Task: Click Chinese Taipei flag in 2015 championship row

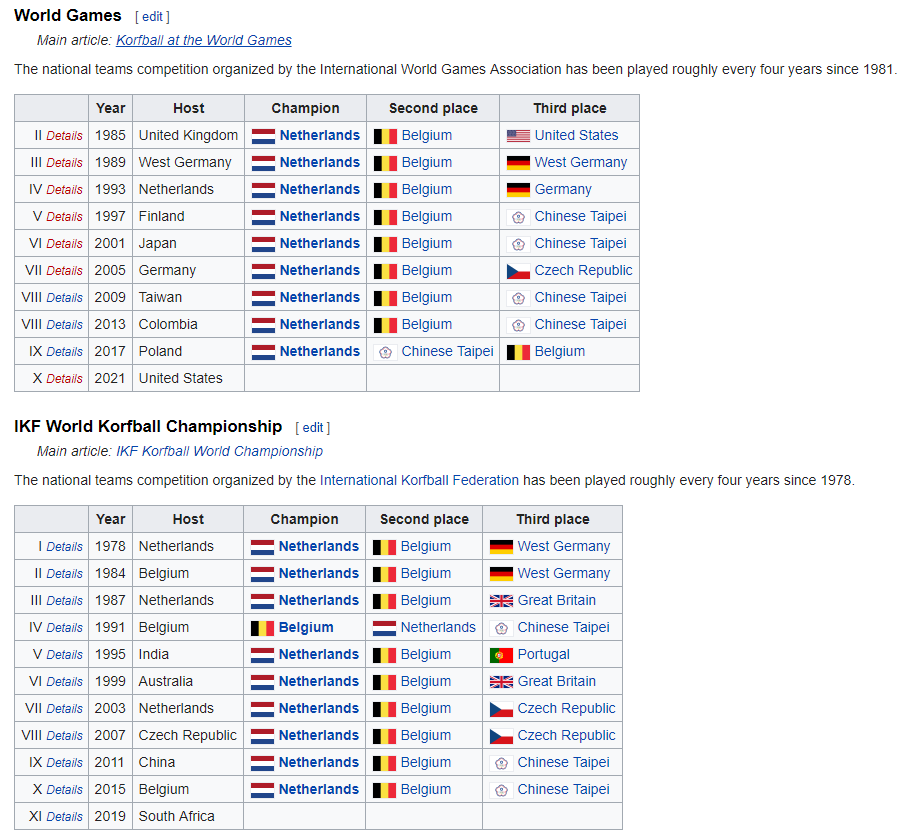Action: pyautogui.click(x=501, y=790)
